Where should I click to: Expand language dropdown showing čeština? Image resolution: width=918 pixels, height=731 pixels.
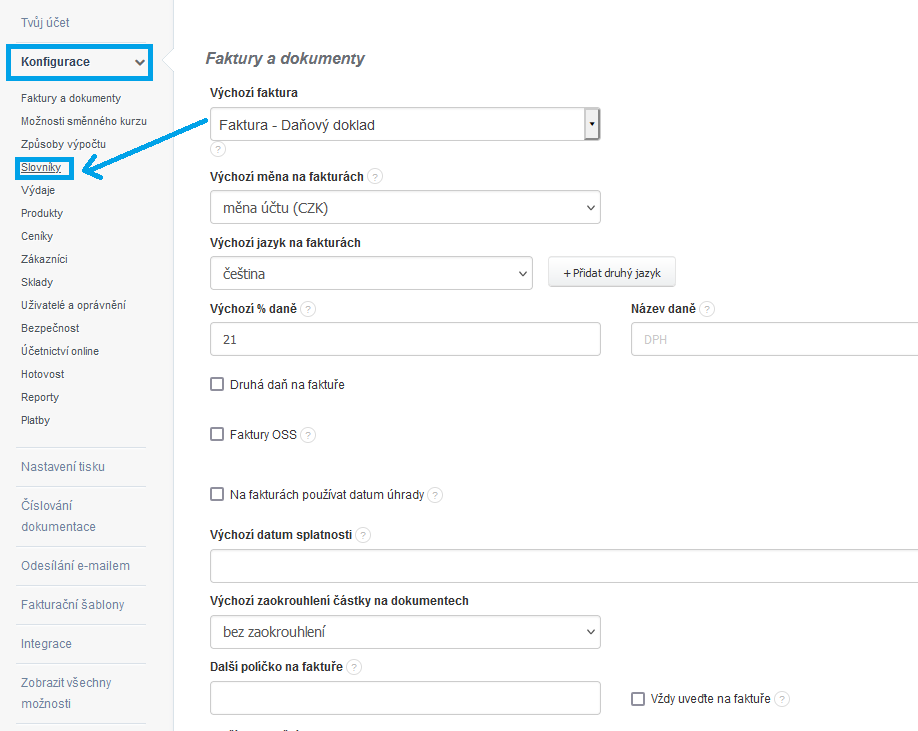tap(371, 273)
